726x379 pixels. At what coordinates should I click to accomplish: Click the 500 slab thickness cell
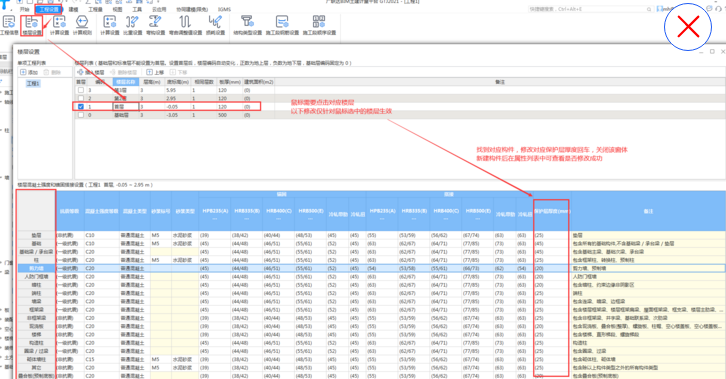(x=230, y=115)
